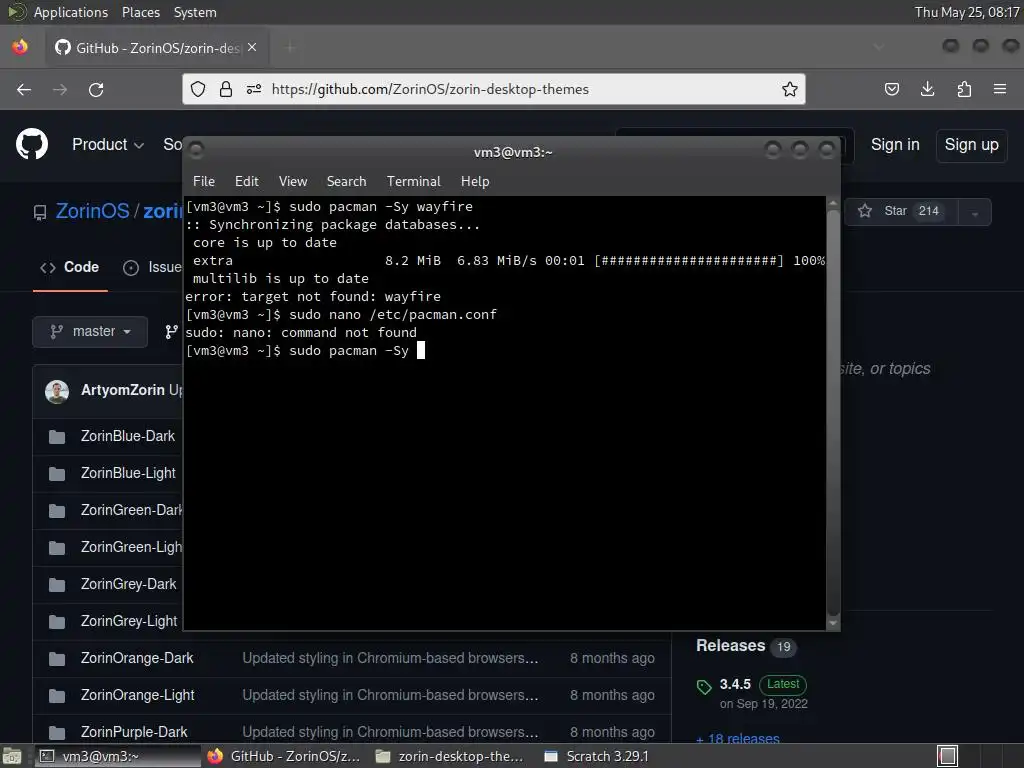
Task: Open the Terminal menu in menubar
Action: (x=413, y=182)
